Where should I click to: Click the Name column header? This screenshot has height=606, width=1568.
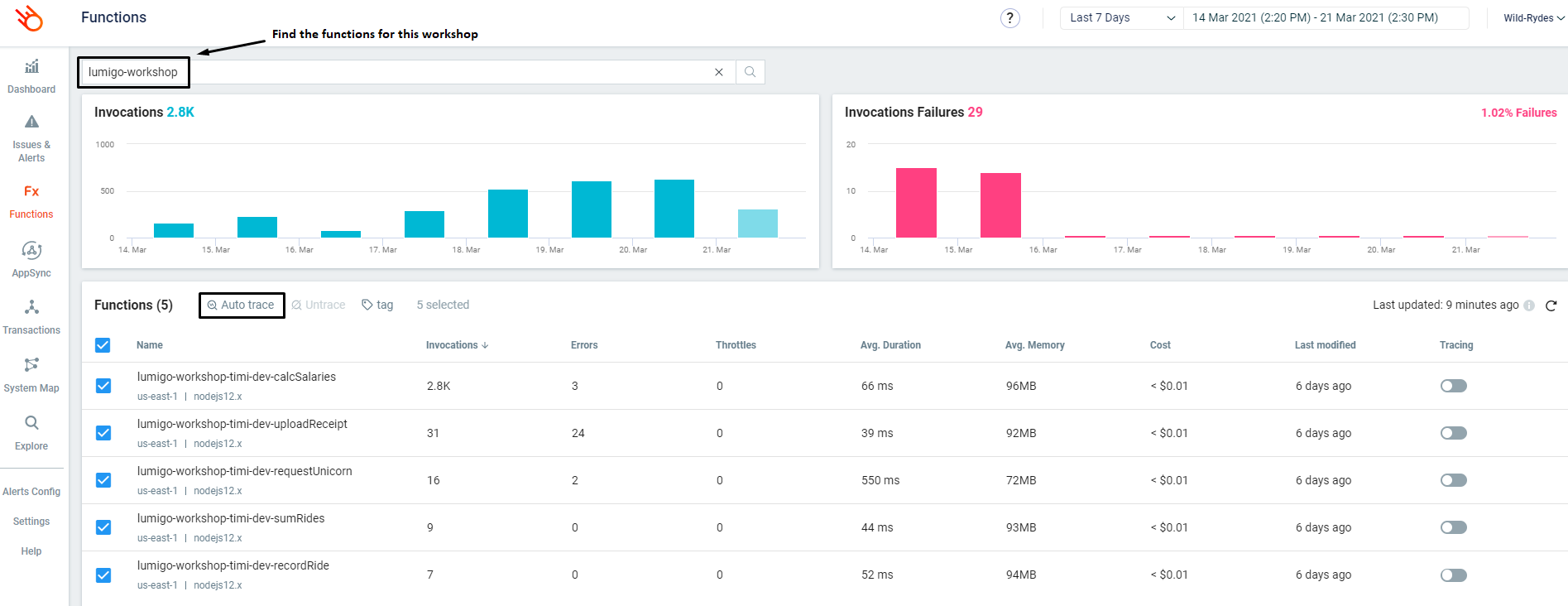150,345
